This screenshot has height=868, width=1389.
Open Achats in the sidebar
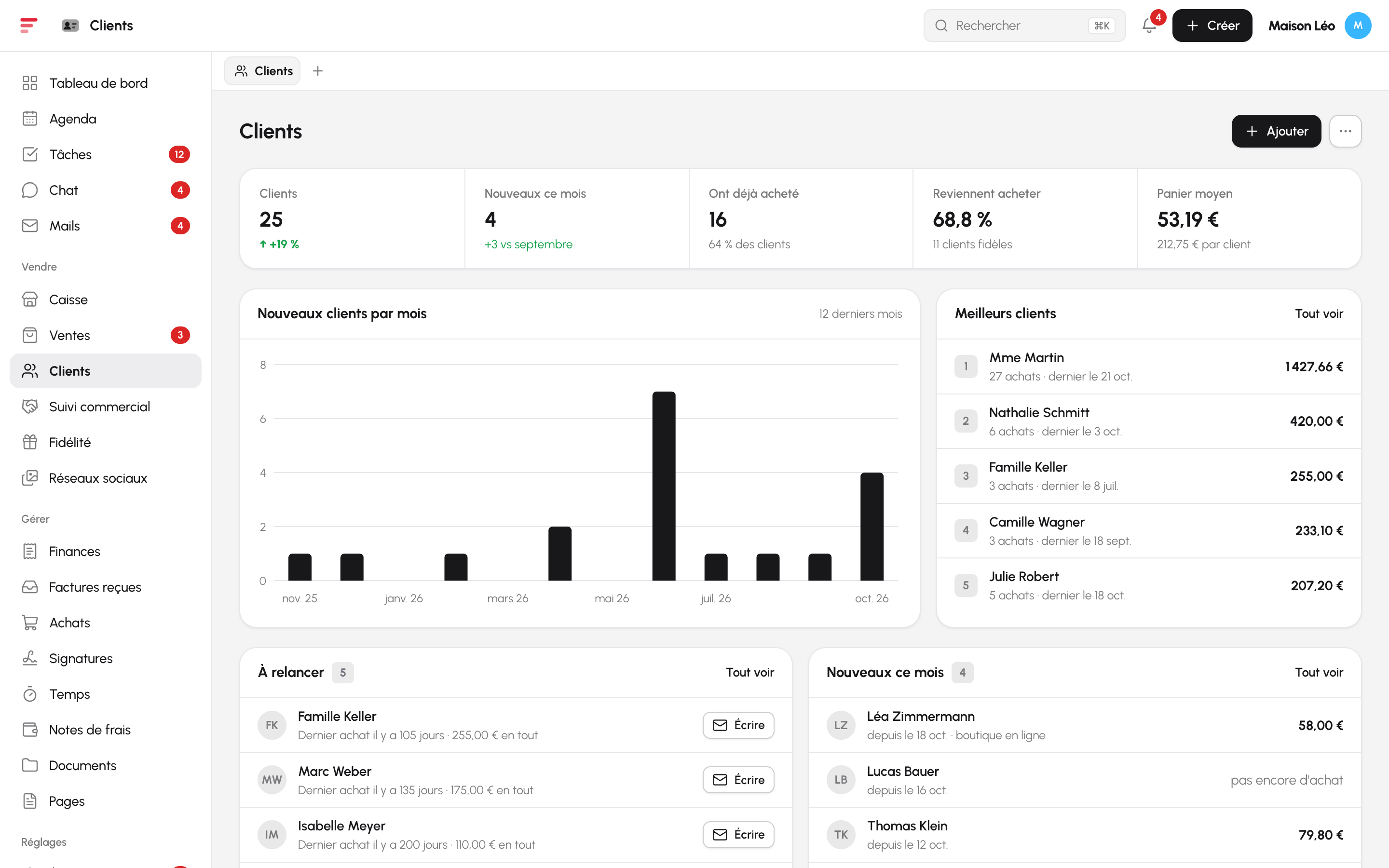click(106, 622)
